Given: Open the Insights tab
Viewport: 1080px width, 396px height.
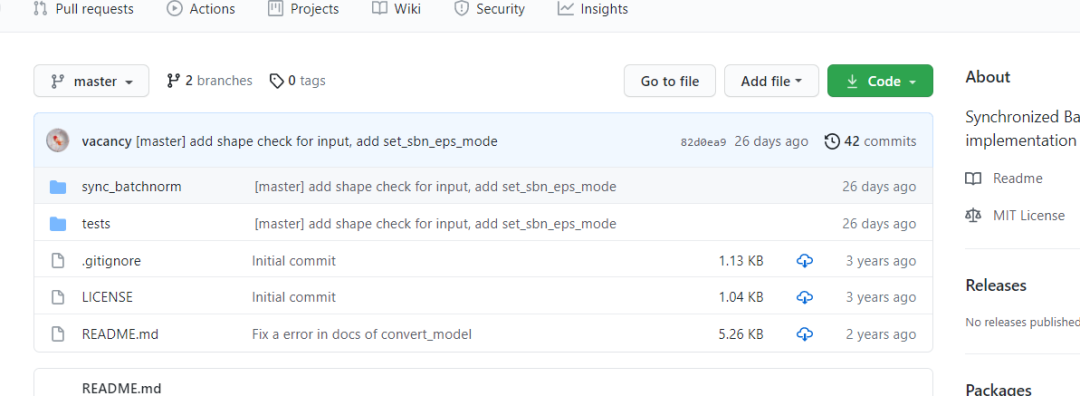Looking at the screenshot, I should pyautogui.click(x=592, y=9).
